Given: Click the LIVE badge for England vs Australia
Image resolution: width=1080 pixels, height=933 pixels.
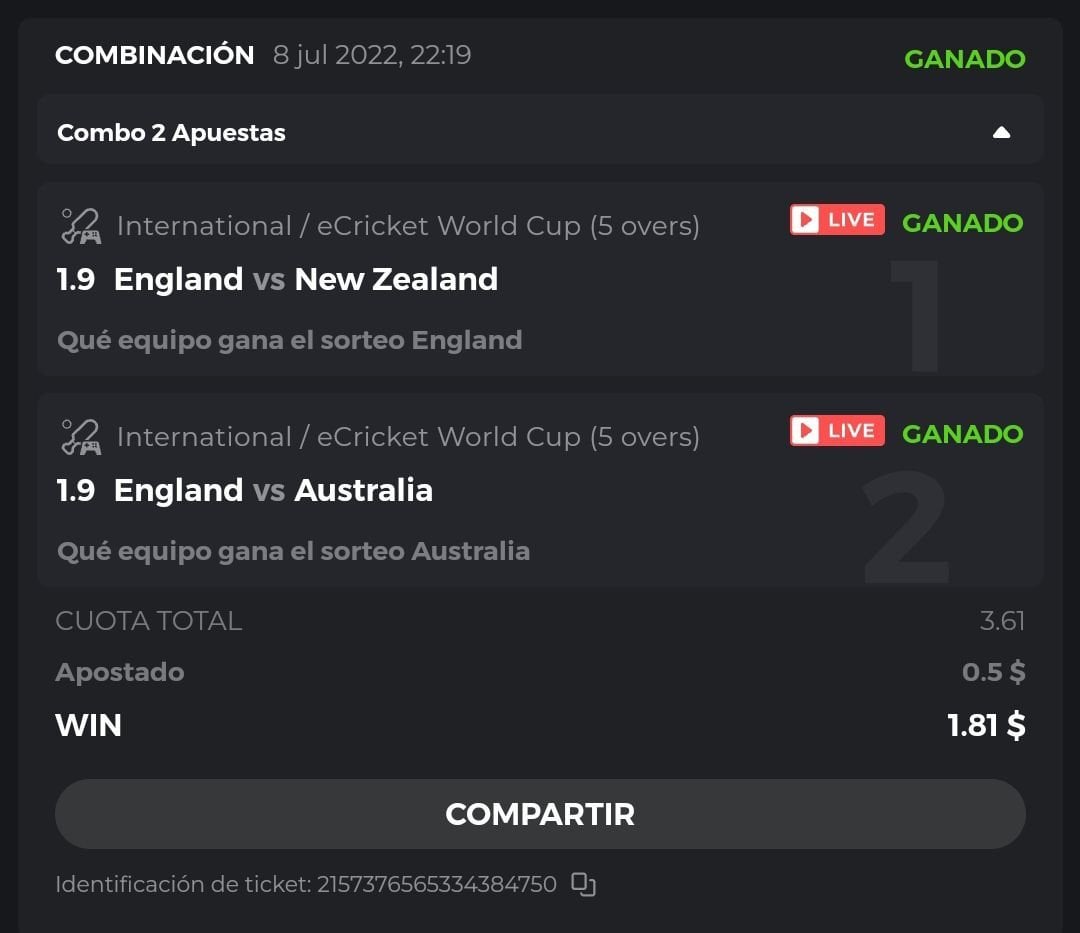Looking at the screenshot, I should (x=837, y=431).
